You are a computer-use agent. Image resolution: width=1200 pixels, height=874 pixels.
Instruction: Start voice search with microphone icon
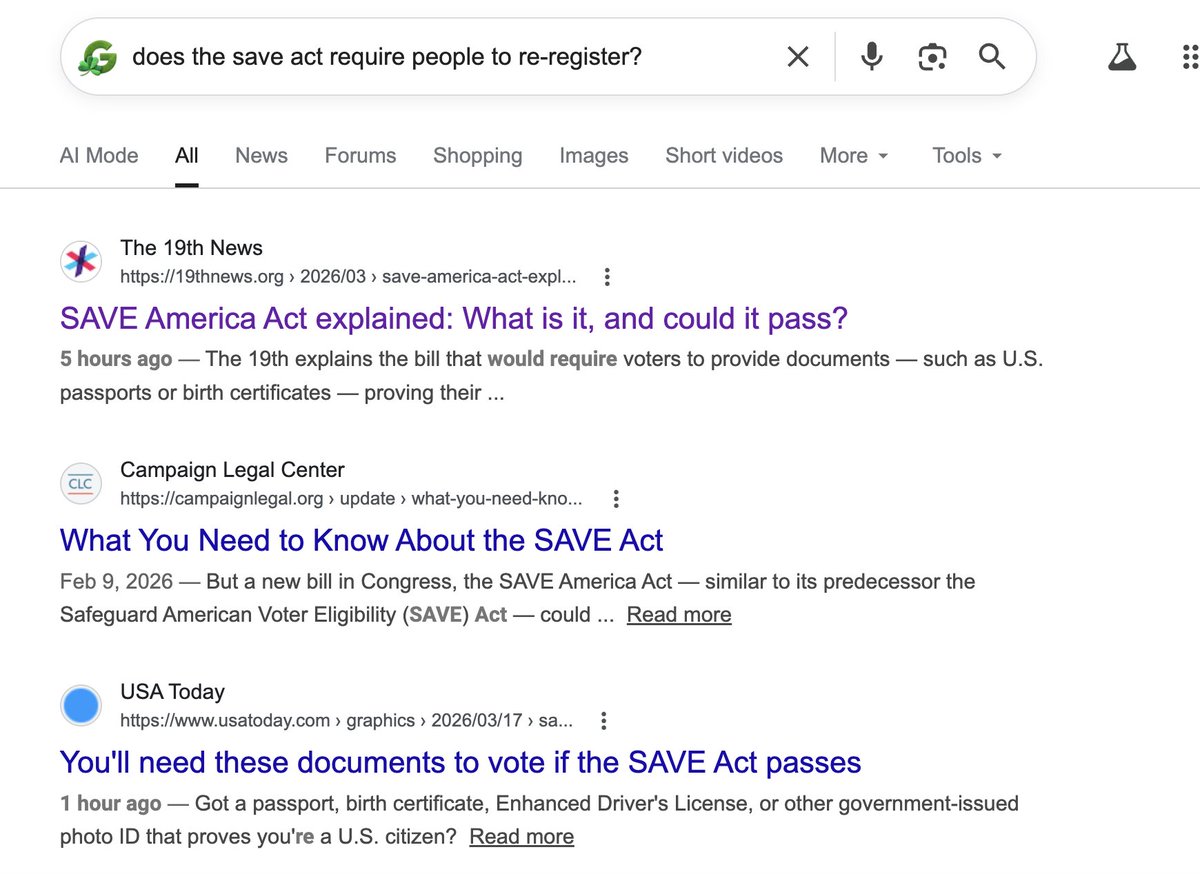tap(872, 57)
